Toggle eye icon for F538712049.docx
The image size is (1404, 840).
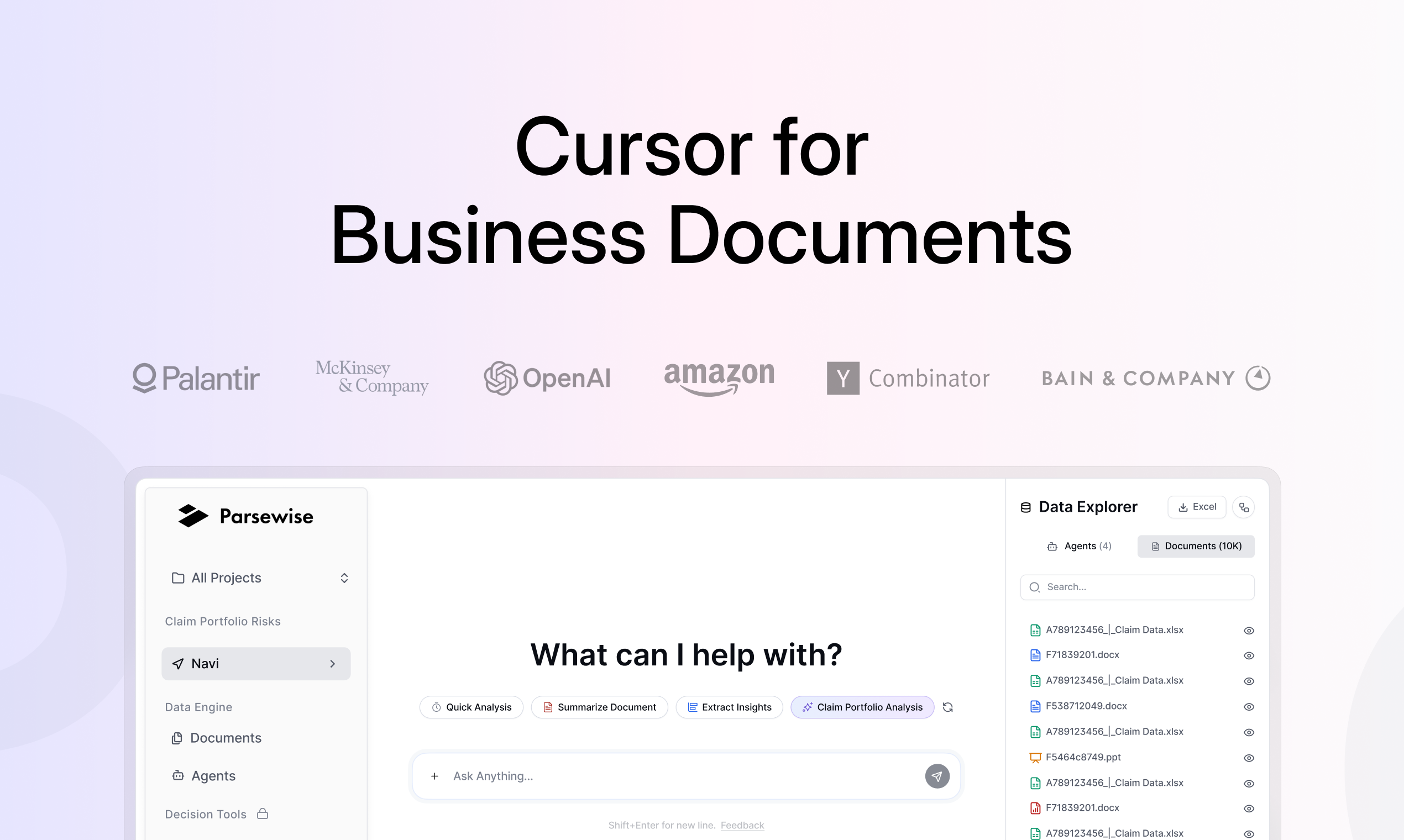pos(1249,706)
